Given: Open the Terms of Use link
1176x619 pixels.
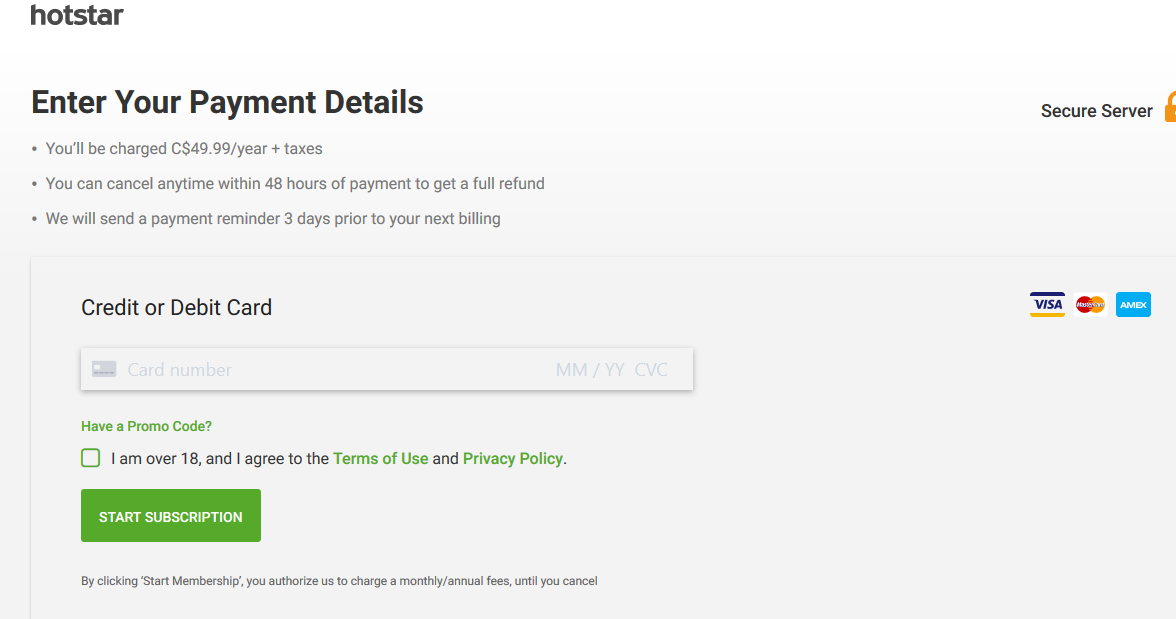Looking at the screenshot, I should pyautogui.click(x=380, y=458).
